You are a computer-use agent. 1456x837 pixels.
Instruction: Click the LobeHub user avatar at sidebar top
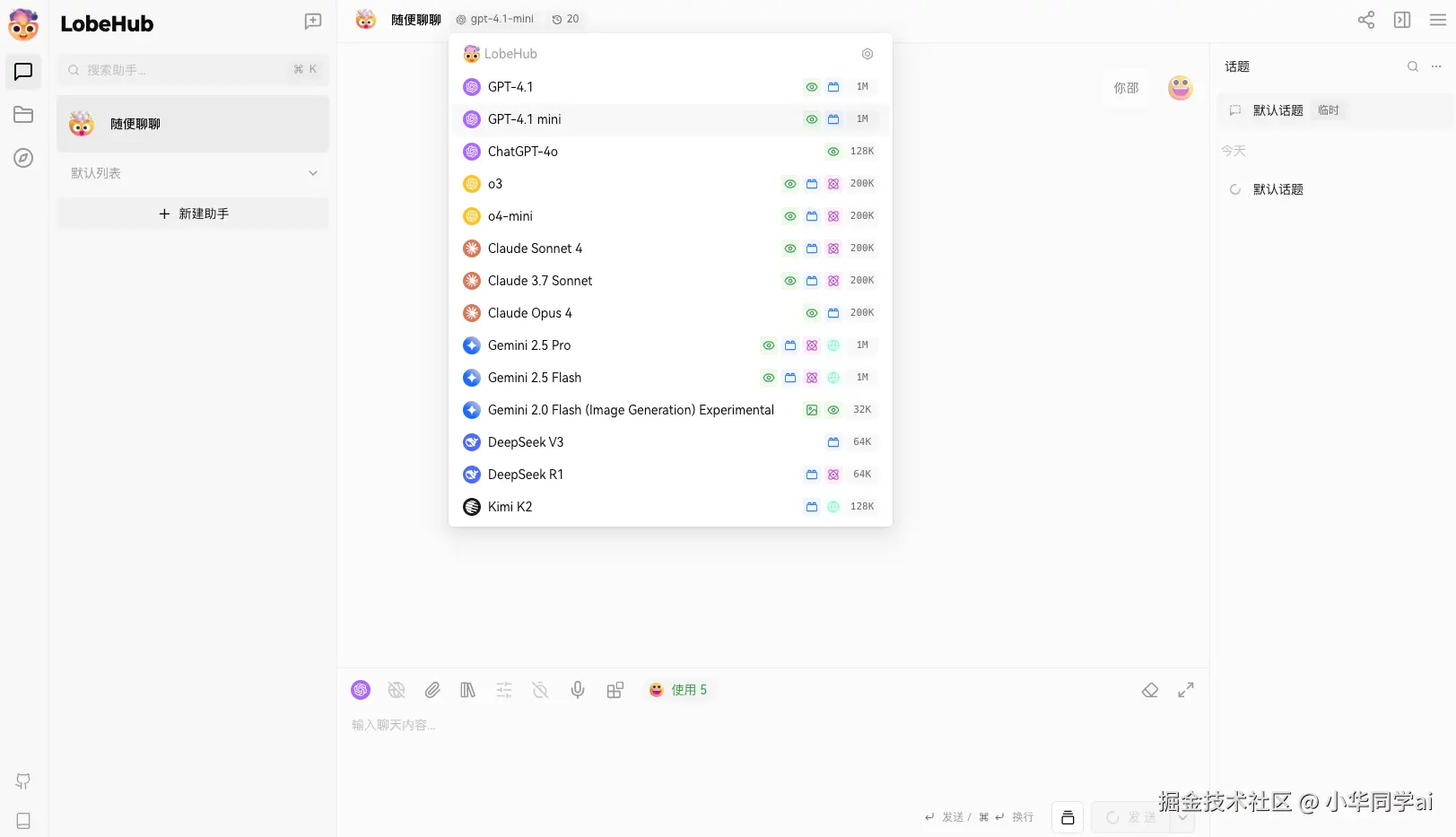23,24
